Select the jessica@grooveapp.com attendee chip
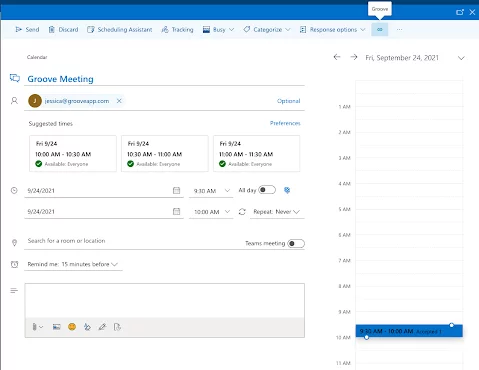Image resolution: width=479 pixels, height=370 pixels. 76,101
